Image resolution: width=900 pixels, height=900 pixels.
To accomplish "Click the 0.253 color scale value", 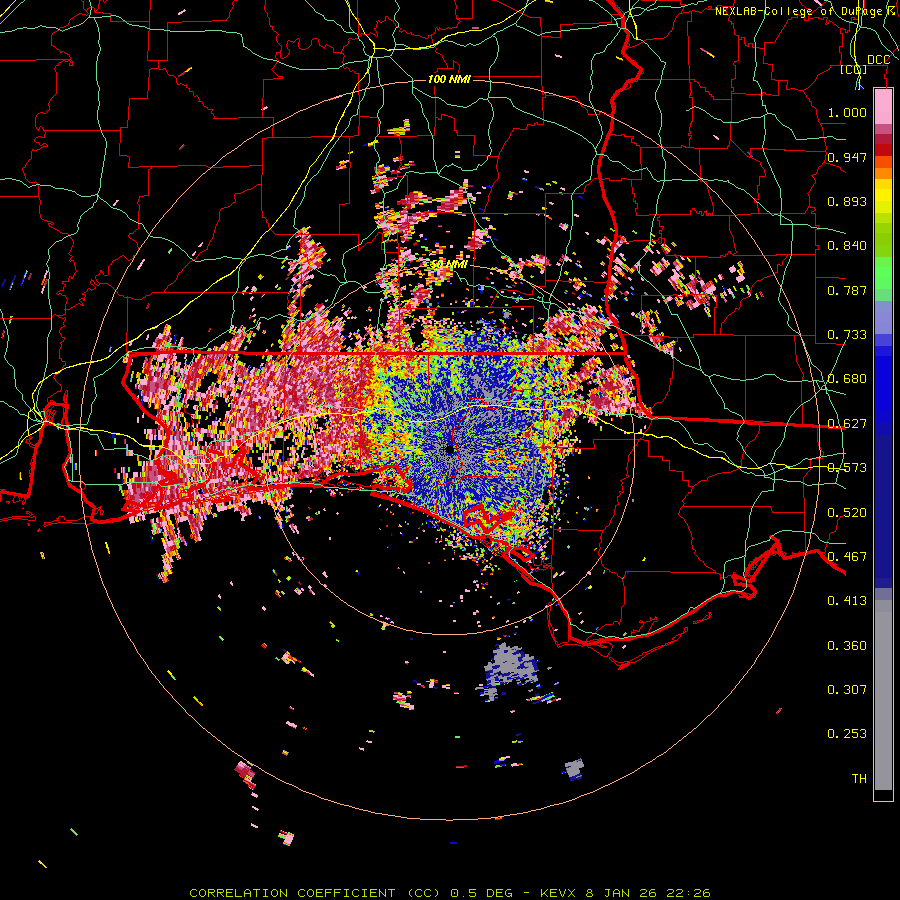I will pos(847,734).
